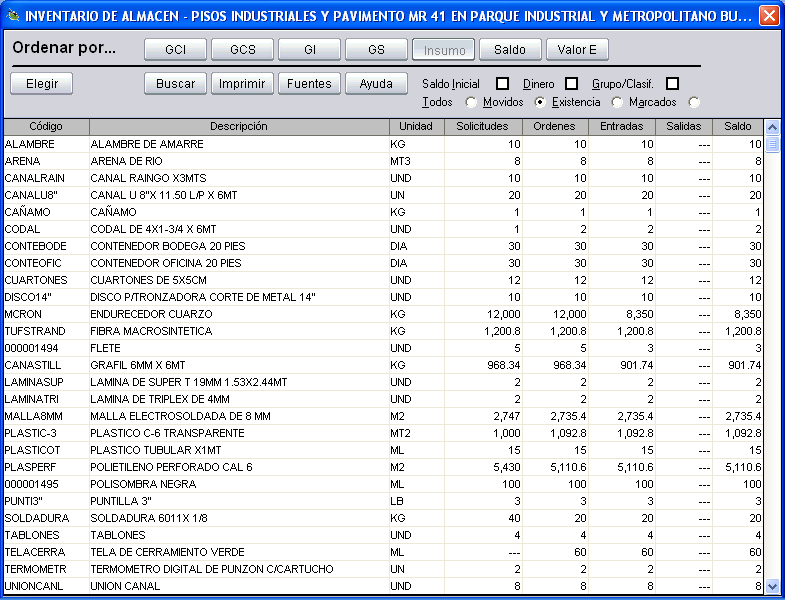Click the Código column header
785x600 pixels.
pyautogui.click(x=46, y=127)
